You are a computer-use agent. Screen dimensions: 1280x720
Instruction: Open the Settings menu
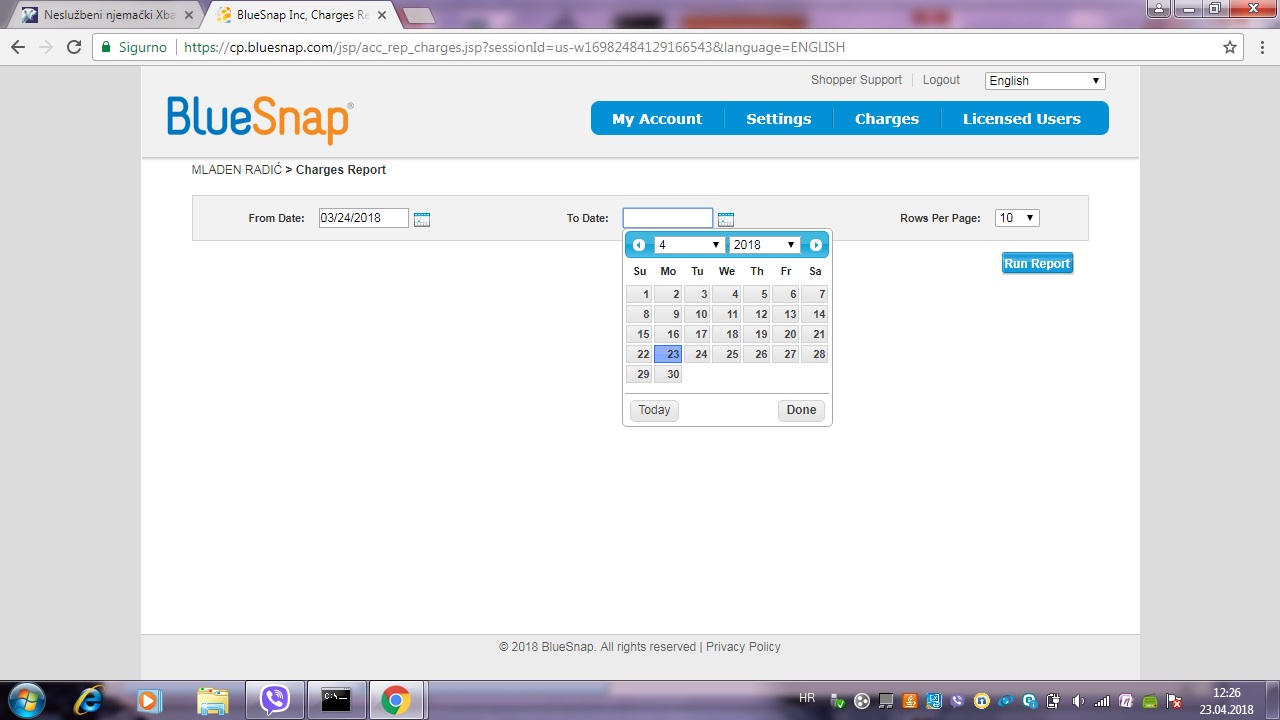coord(778,118)
